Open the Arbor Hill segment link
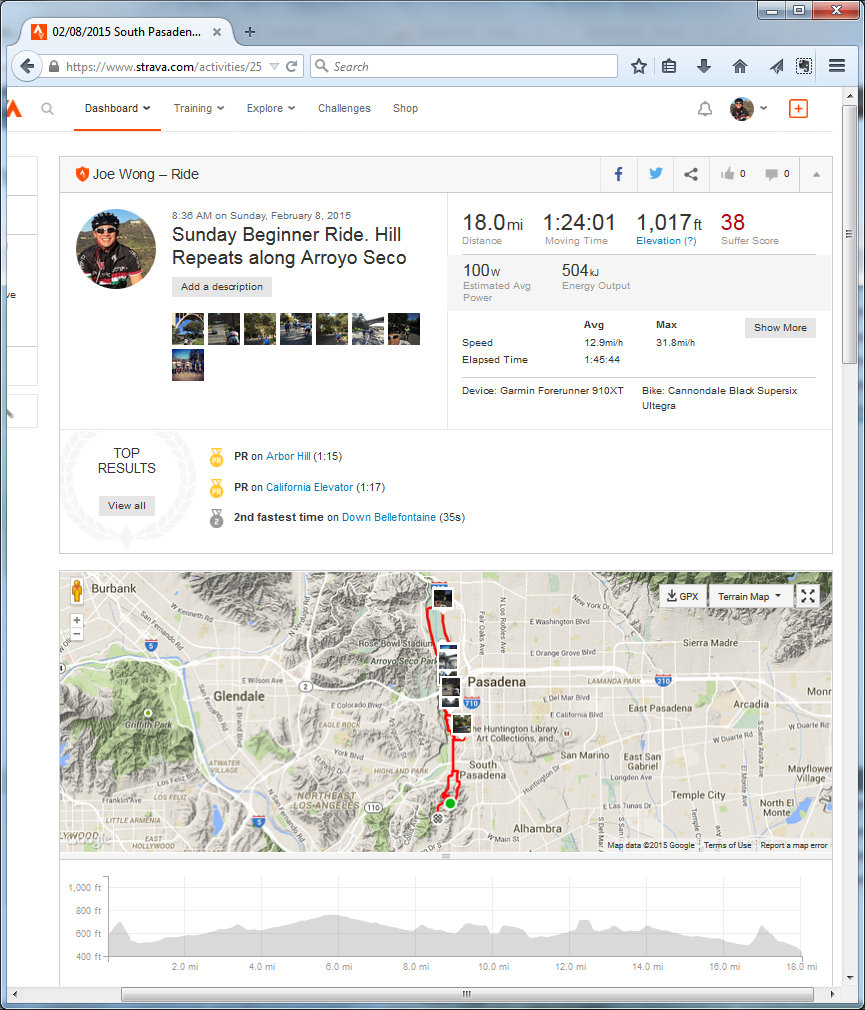Image resolution: width=865 pixels, height=1010 pixels. (x=288, y=457)
